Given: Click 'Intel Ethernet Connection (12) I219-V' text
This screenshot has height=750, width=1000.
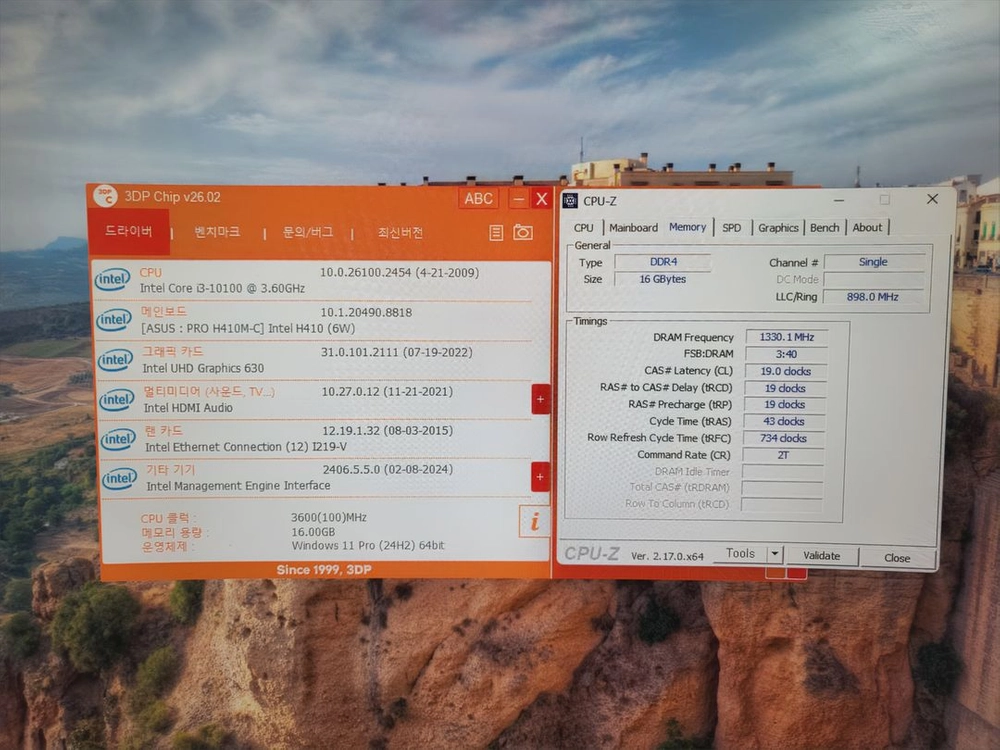Looking at the screenshot, I should click(x=246, y=446).
